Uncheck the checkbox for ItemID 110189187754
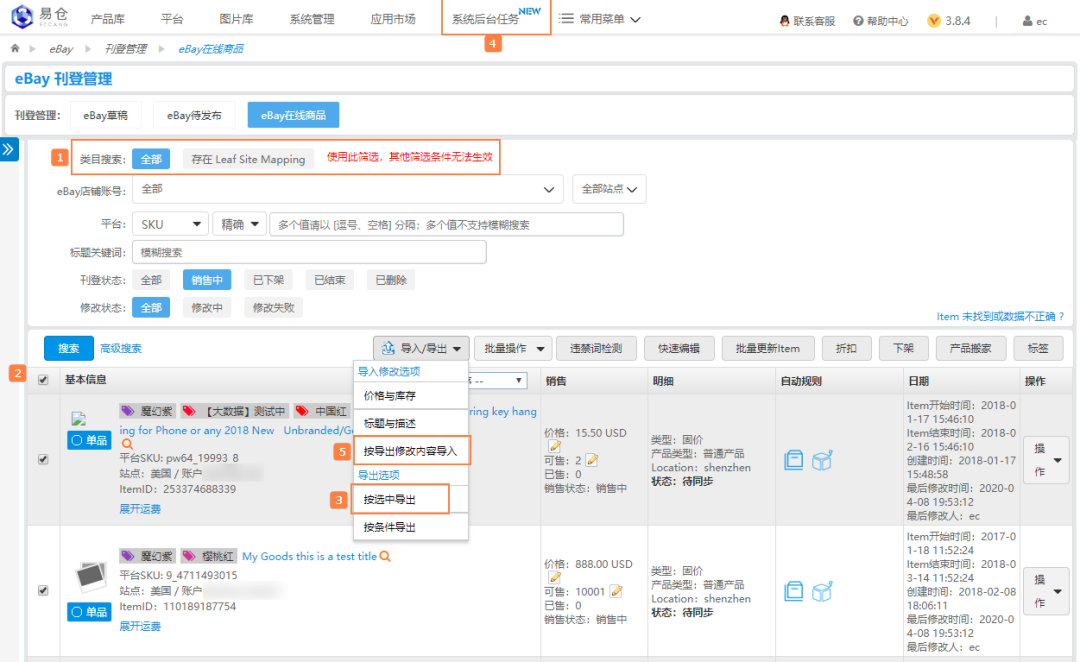The height and width of the screenshot is (662, 1080). (x=42, y=590)
